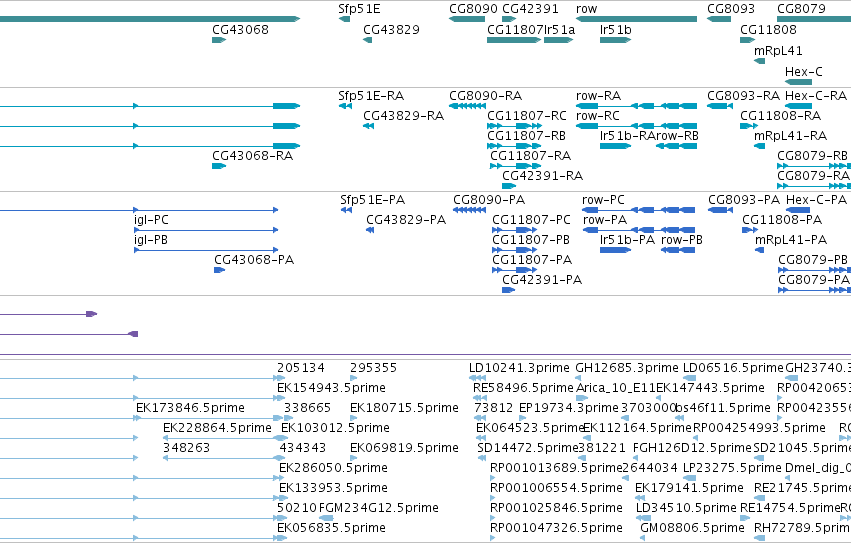Click the CG8090-RA transcript label
Screen dimensions: 851x543
click(x=485, y=96)
